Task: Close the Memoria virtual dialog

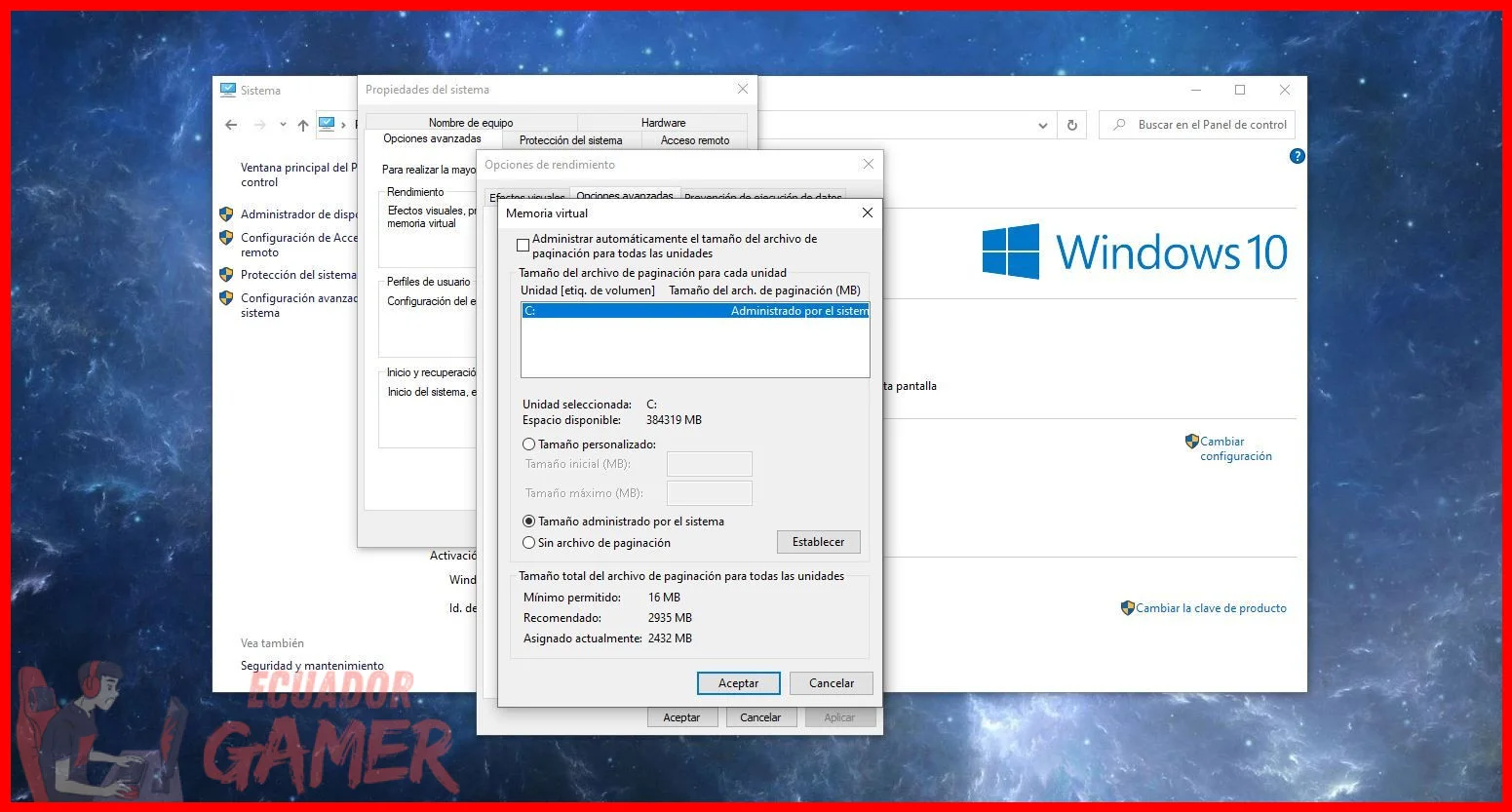Action: 868,213
